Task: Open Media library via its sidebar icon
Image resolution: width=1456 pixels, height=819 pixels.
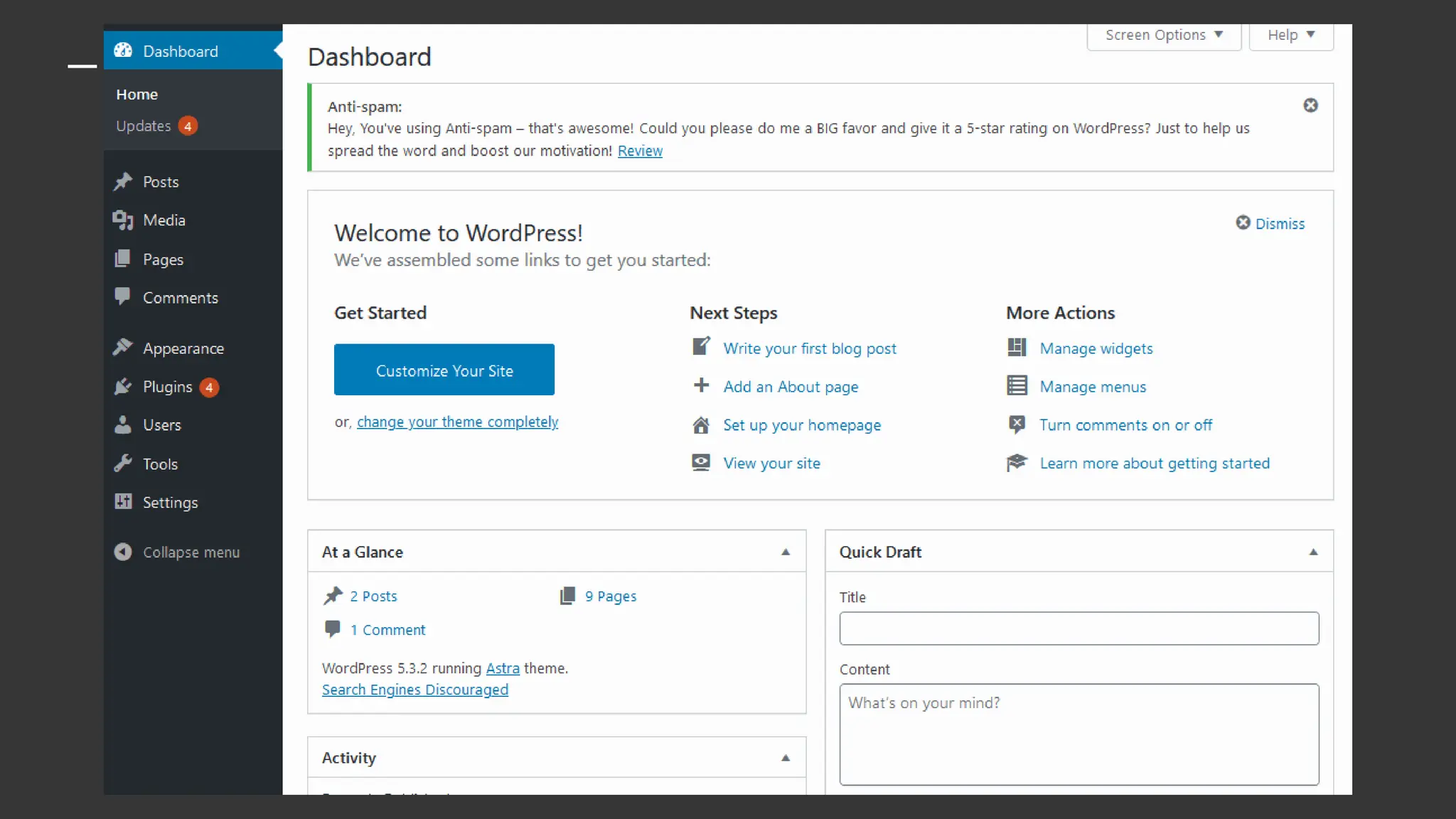Action: (x=123, y=220)
